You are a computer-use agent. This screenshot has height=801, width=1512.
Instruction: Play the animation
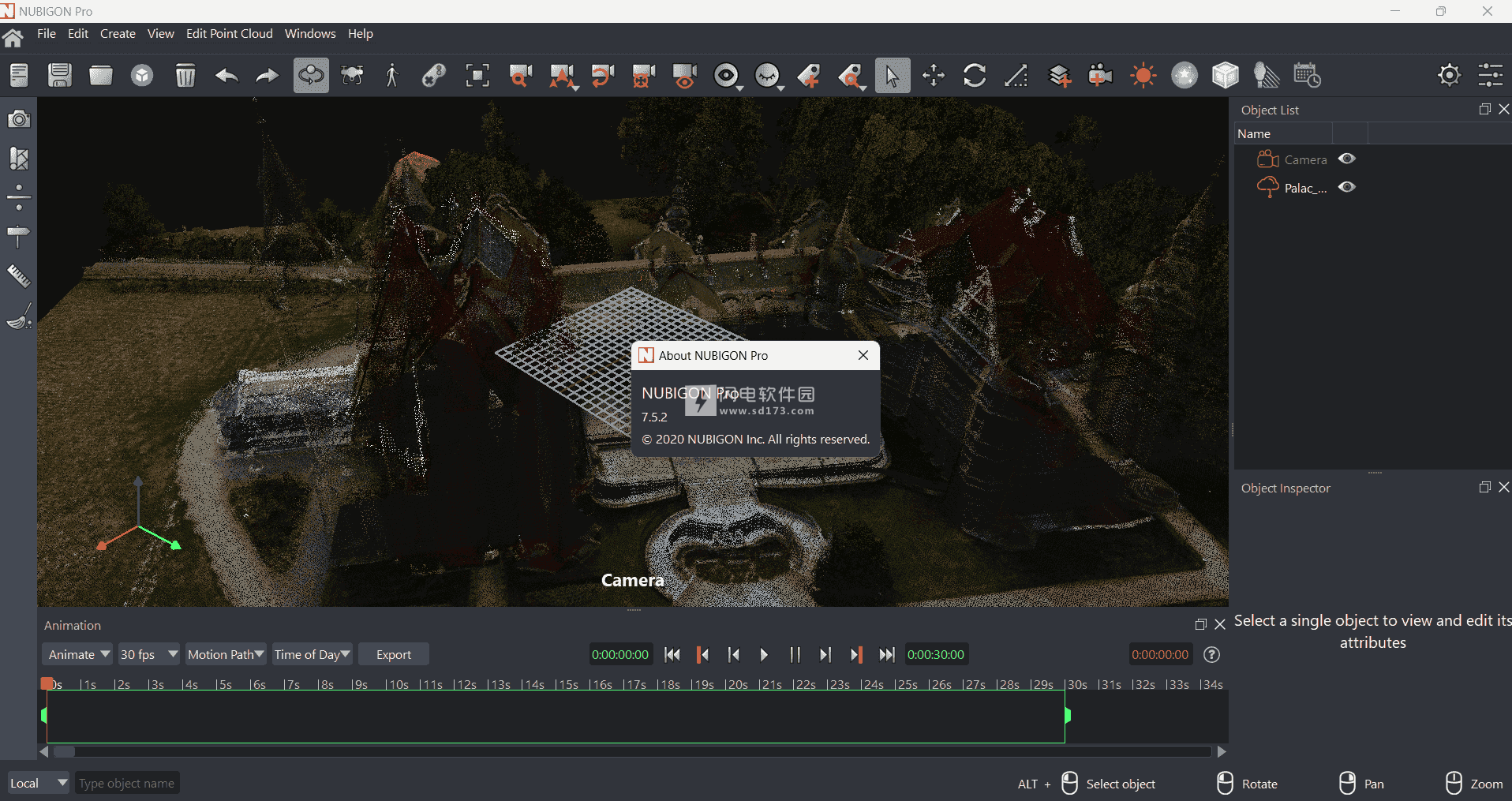[764, 654]
